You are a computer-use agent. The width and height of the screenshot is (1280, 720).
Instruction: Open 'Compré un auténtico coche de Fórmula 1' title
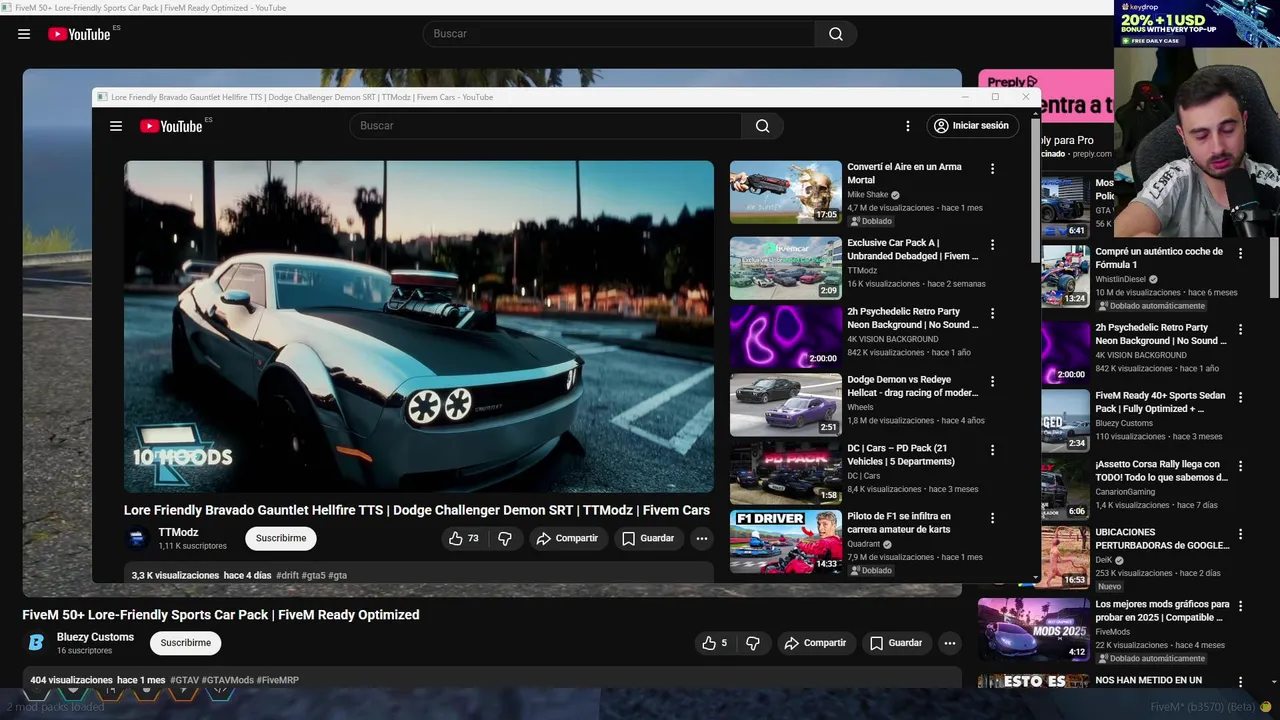pyautogui.click(x=1159, y=258)
